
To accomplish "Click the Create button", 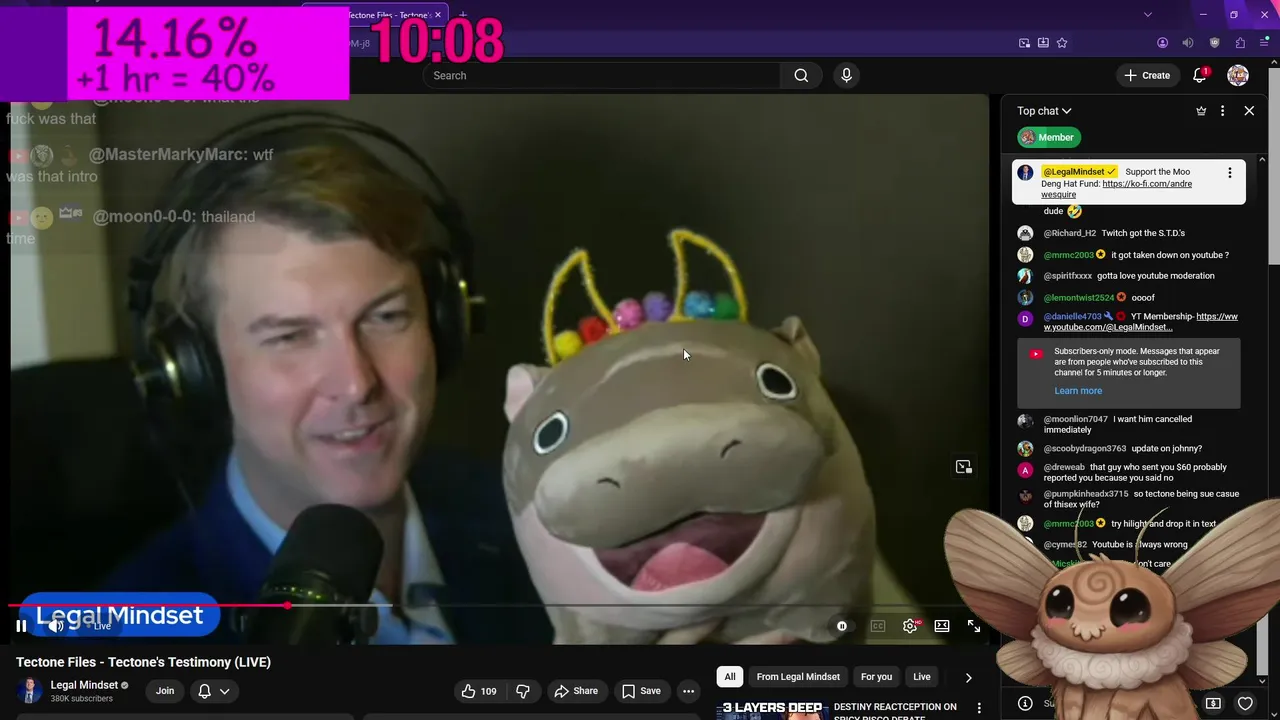I will pos(1147,76).
